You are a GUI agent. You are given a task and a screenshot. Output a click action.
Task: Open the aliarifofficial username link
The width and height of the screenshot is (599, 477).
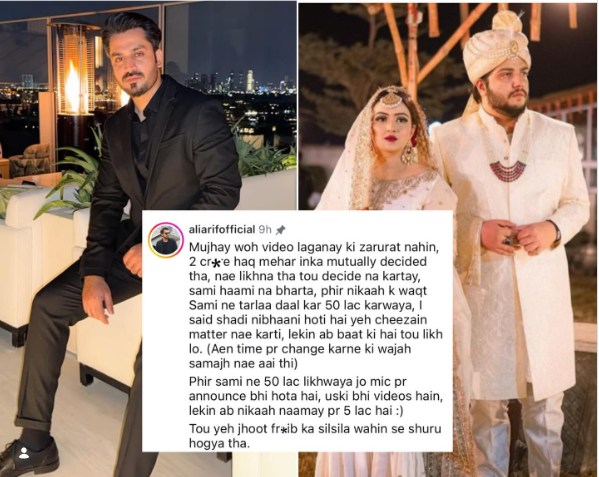pyautogui.click(x=222, y=230)
